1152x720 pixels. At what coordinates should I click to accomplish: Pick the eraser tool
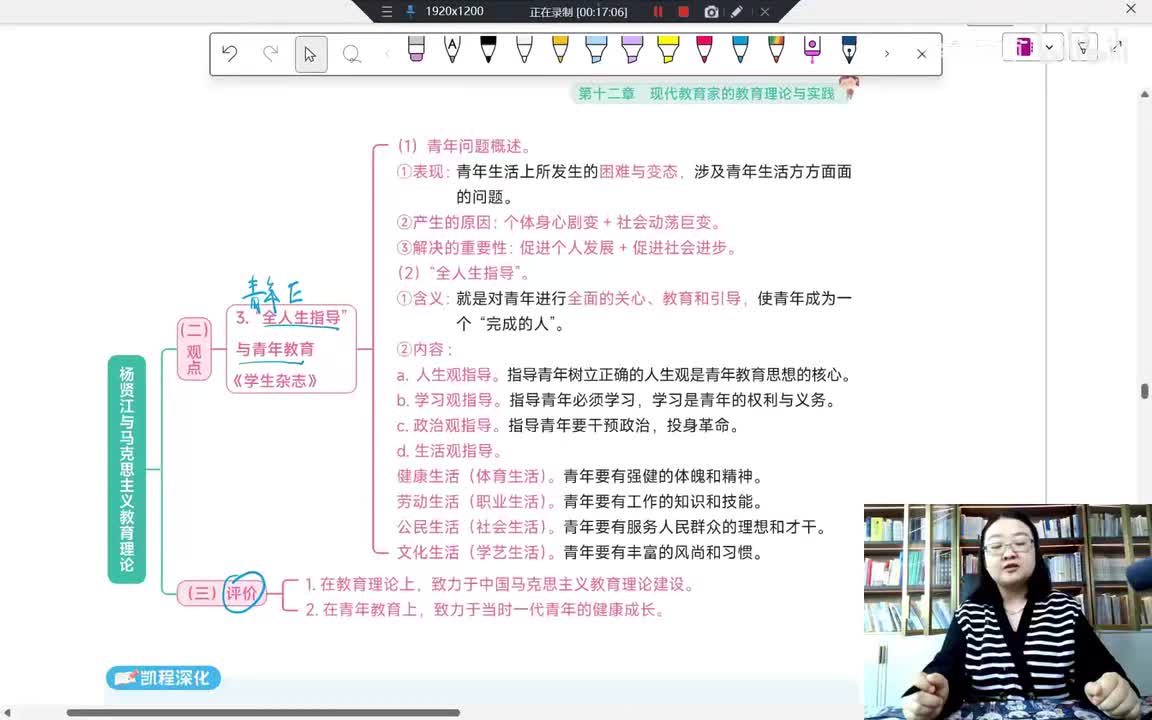tap(416, 49)
